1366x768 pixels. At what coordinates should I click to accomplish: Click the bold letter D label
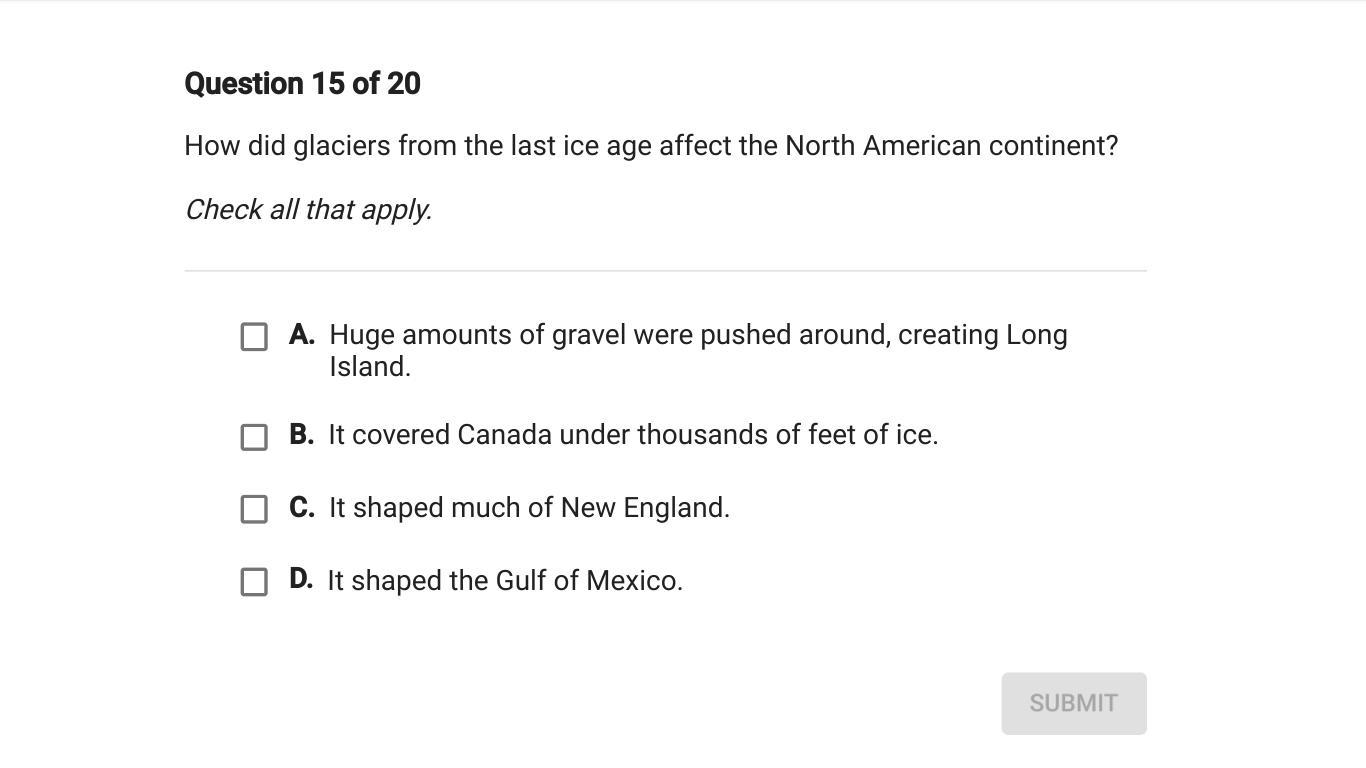click(300, 581)
